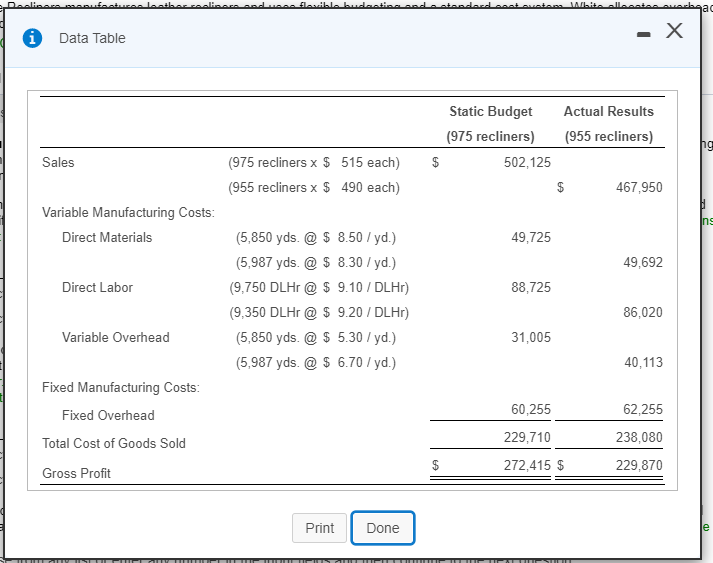Click direct labor budget value 88,725
This screenshot has height=563, width=713.
coord(531,287)
